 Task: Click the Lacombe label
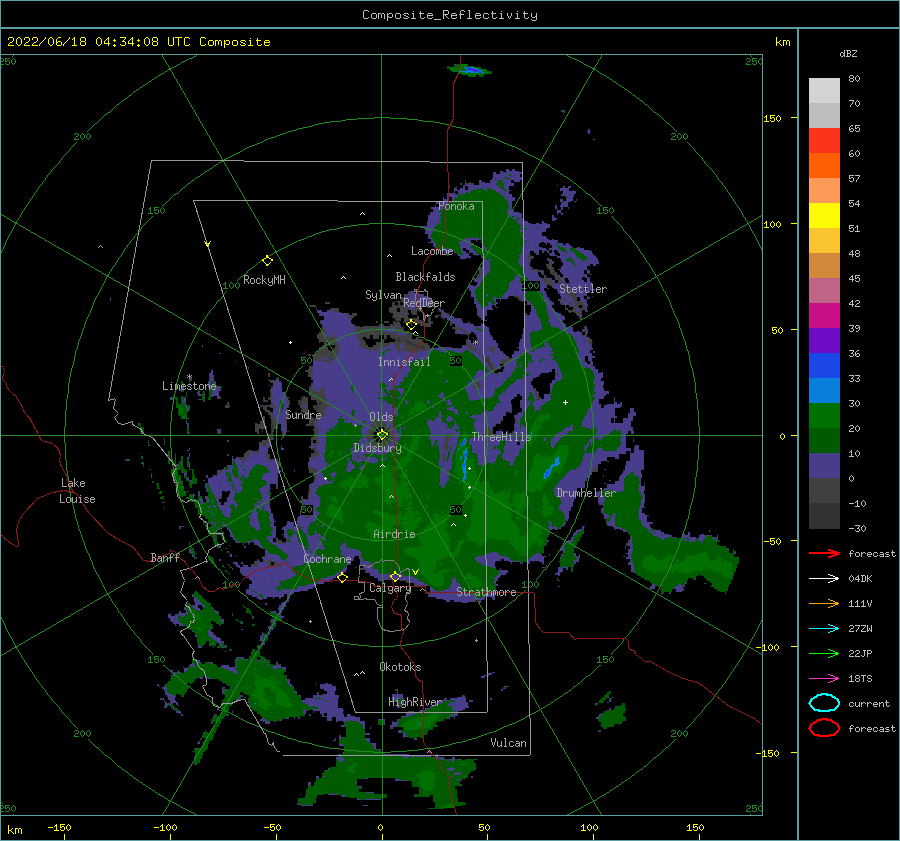pos(432,251)
